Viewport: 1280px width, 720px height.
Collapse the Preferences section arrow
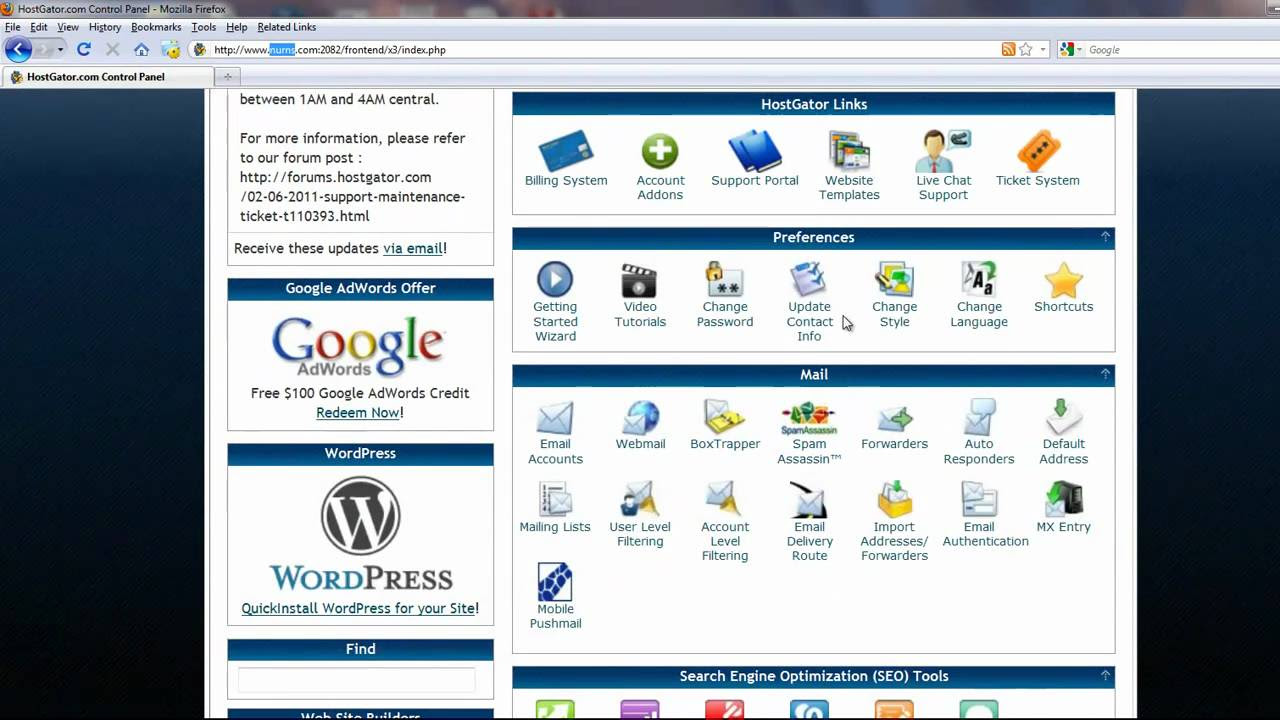click(x=1105, y=237)
